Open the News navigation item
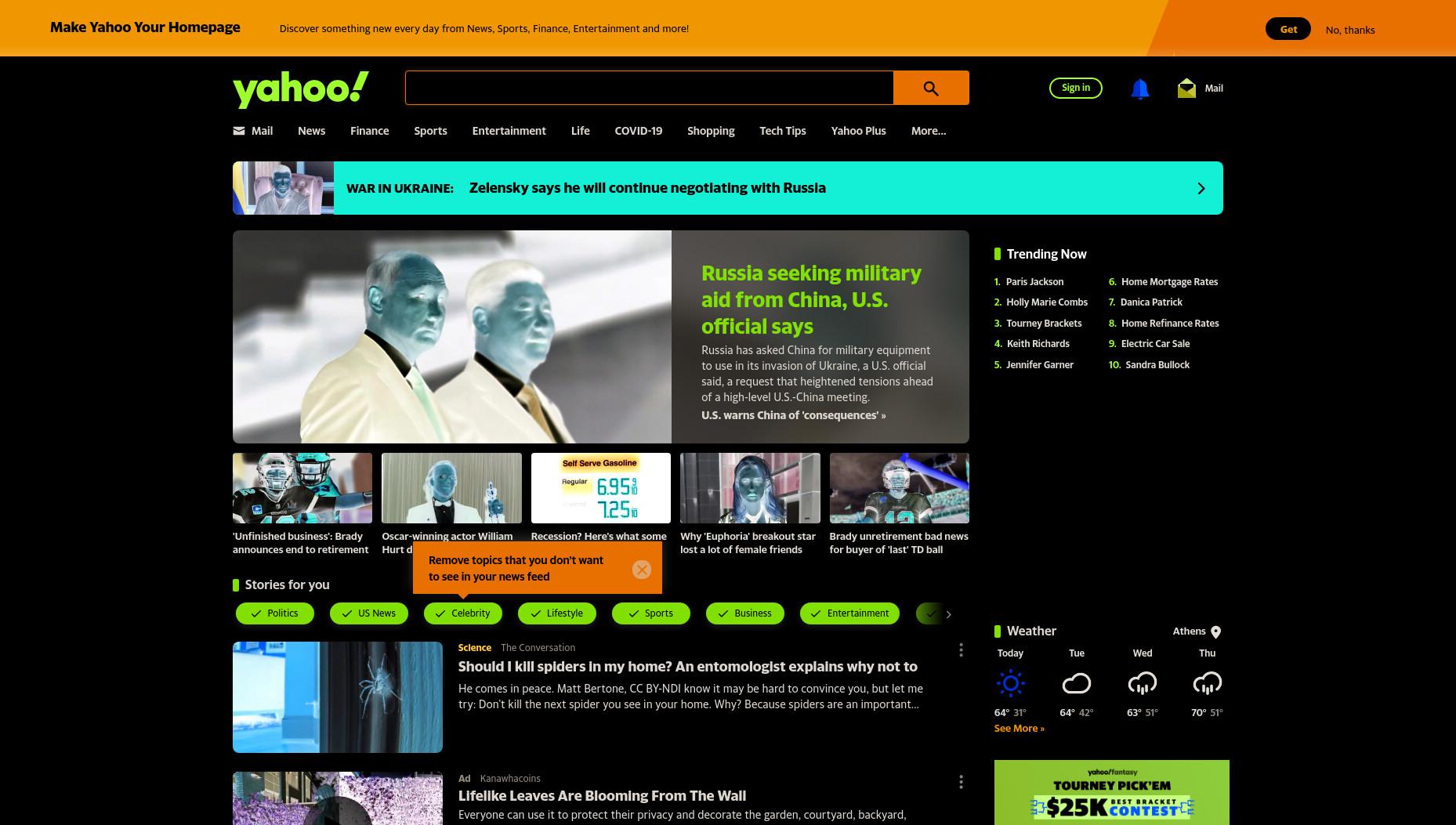Image resolution: width=1456 pixels, height=825 pixels. tap(311, 131)
